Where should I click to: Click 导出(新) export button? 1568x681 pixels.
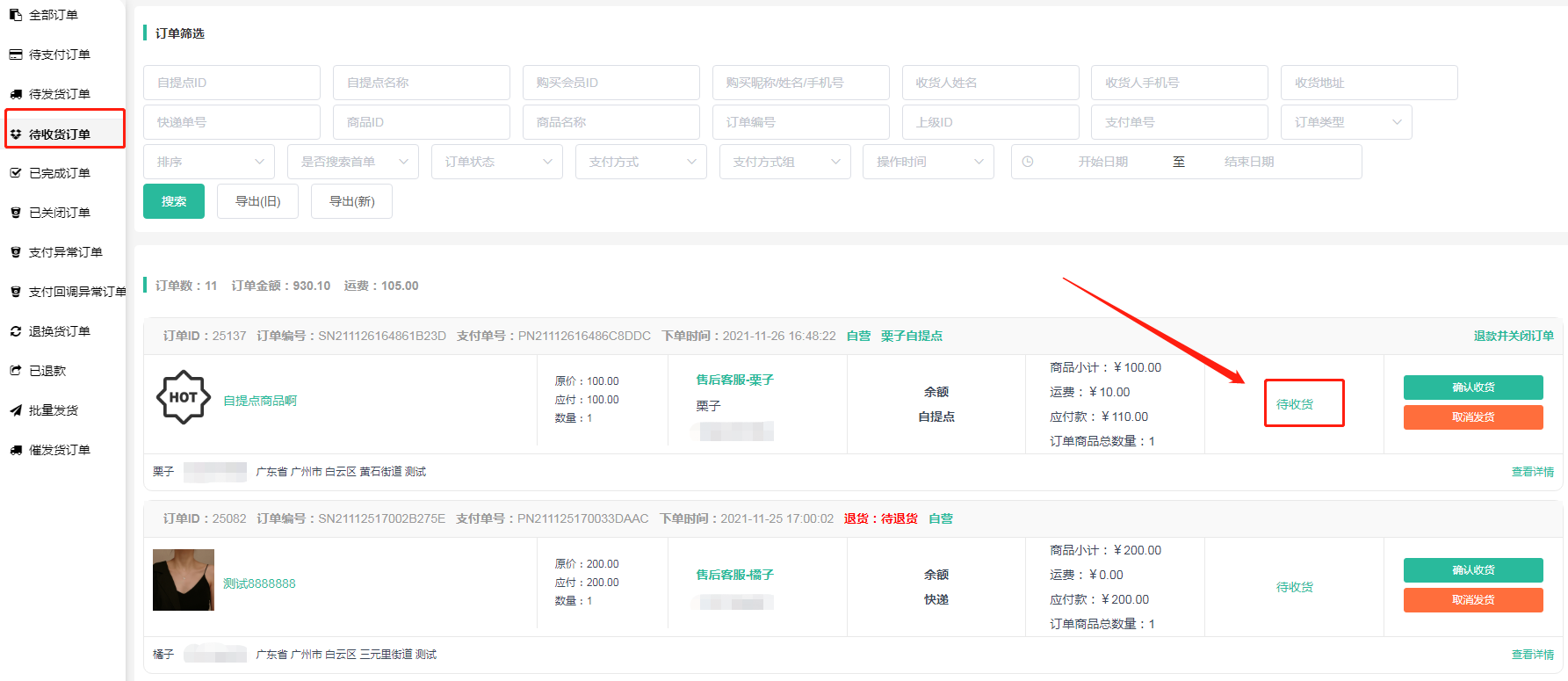351,201
